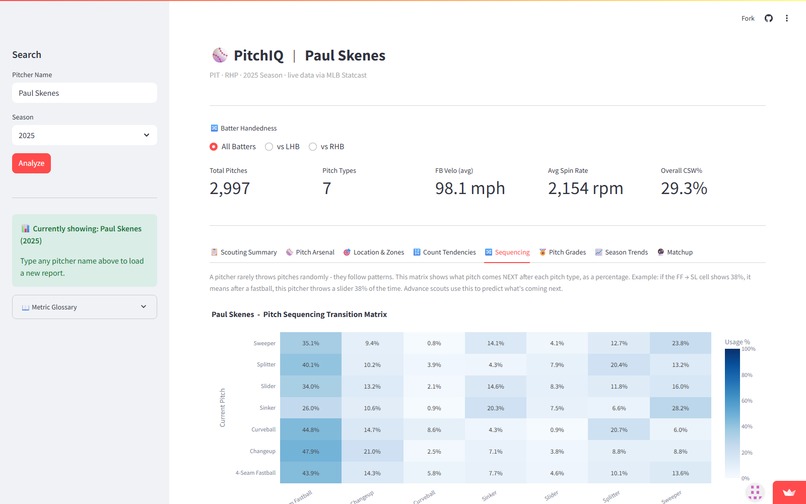This screenshot has width=806, height=504.
Task: Click the 44.8% cell in Curveball row
Action: pyautogui.click(x=310, y=429)
